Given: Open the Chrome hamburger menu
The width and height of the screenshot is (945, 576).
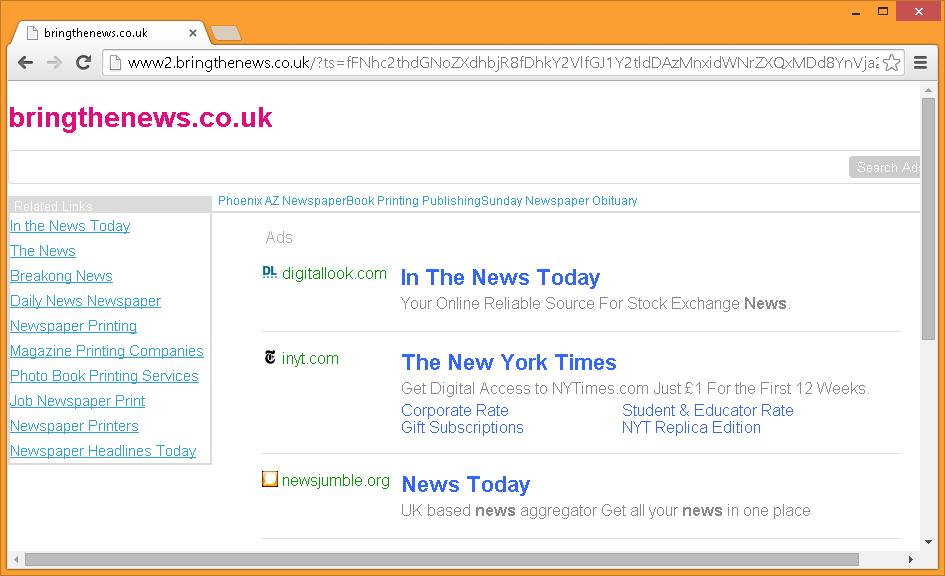Looking at the screenshot, I should point(920,63).
